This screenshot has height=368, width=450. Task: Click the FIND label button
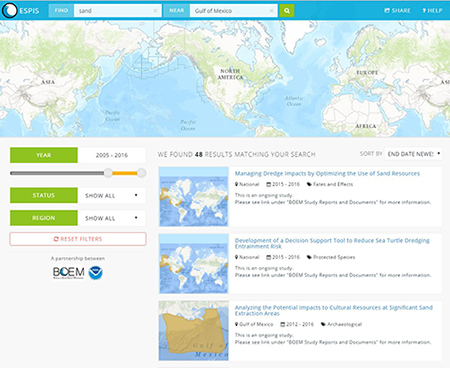point(61,11)
